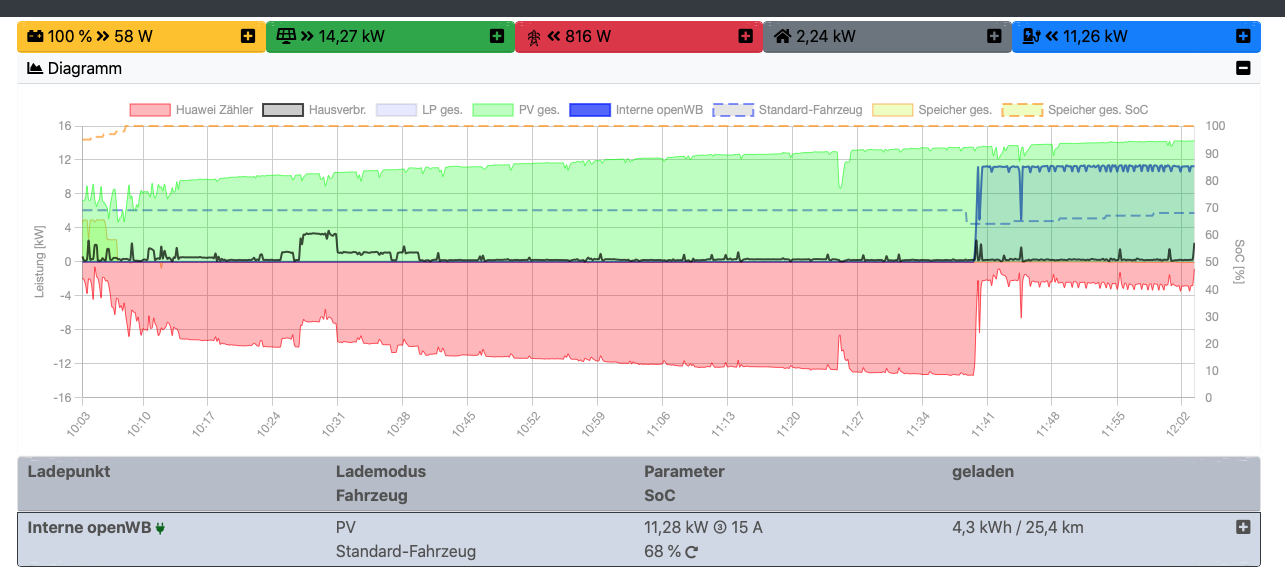
Task: Click the charging station icon in blue card
Action: 1032,36
